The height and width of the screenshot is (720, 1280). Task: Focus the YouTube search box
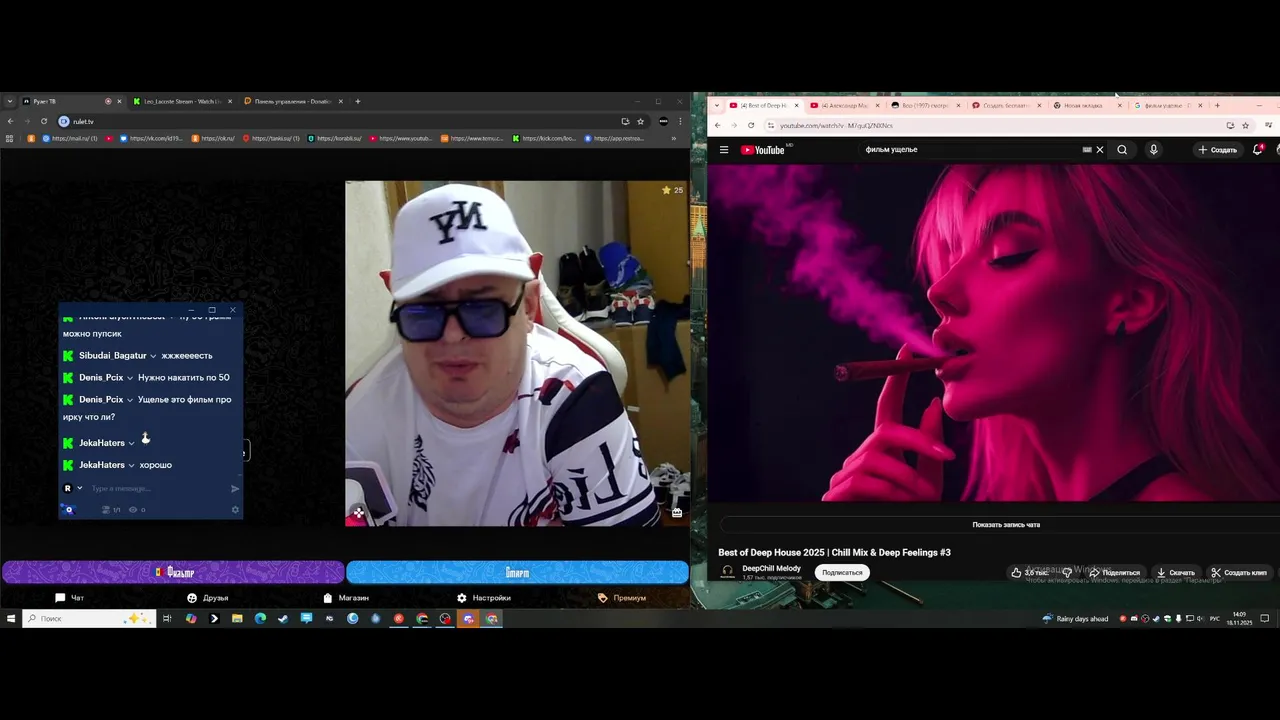pyautogui.click(x=970, y=150)
